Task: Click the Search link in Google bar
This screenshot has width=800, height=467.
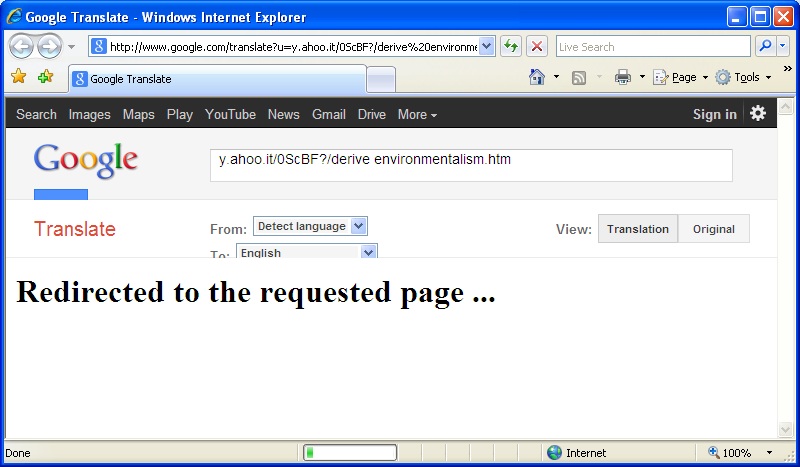Action: pos(36,114)
